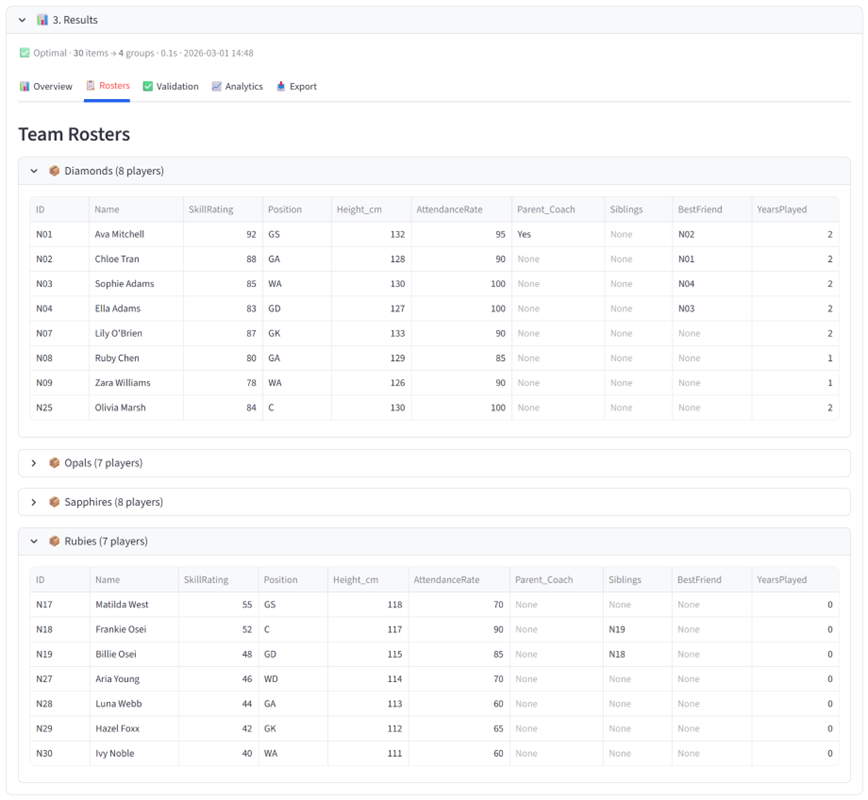
Task: Click the Overview tab chart icon
Action: (25, 87)
